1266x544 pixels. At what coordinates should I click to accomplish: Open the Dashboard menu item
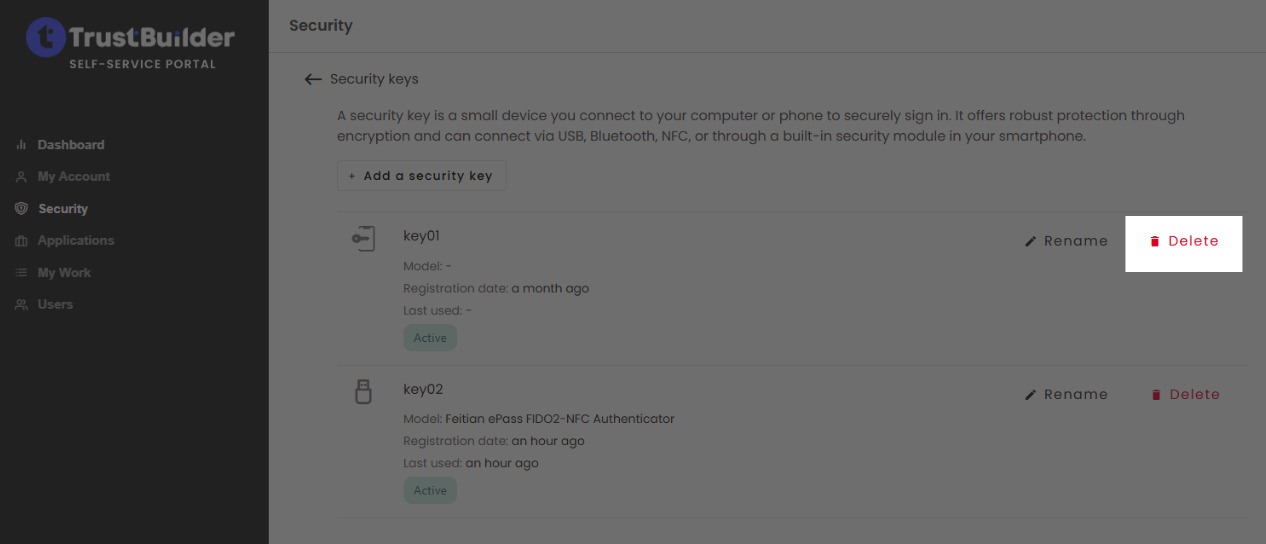71,145
